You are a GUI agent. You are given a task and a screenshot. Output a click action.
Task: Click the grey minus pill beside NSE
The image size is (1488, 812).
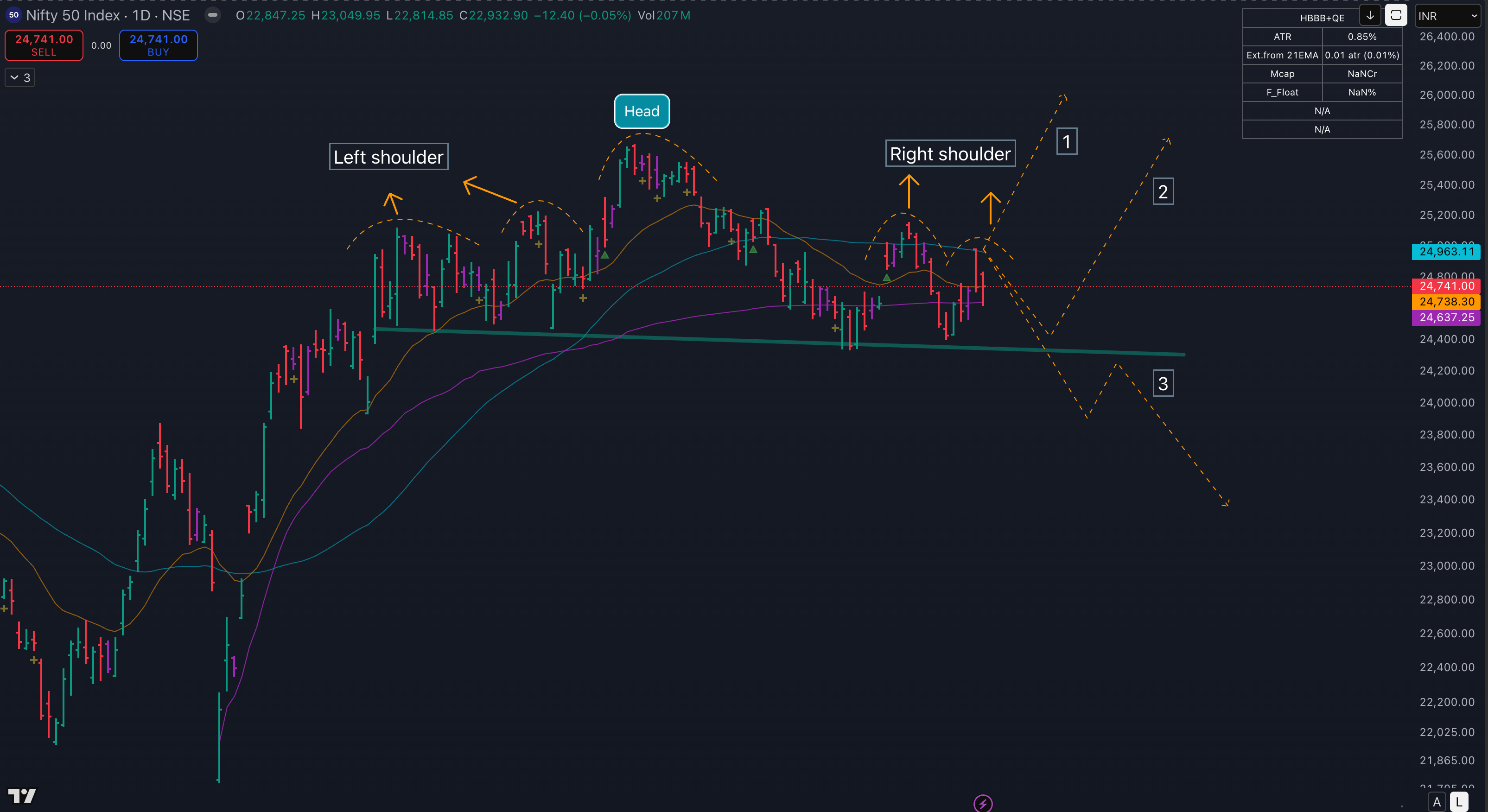(213, 15)
